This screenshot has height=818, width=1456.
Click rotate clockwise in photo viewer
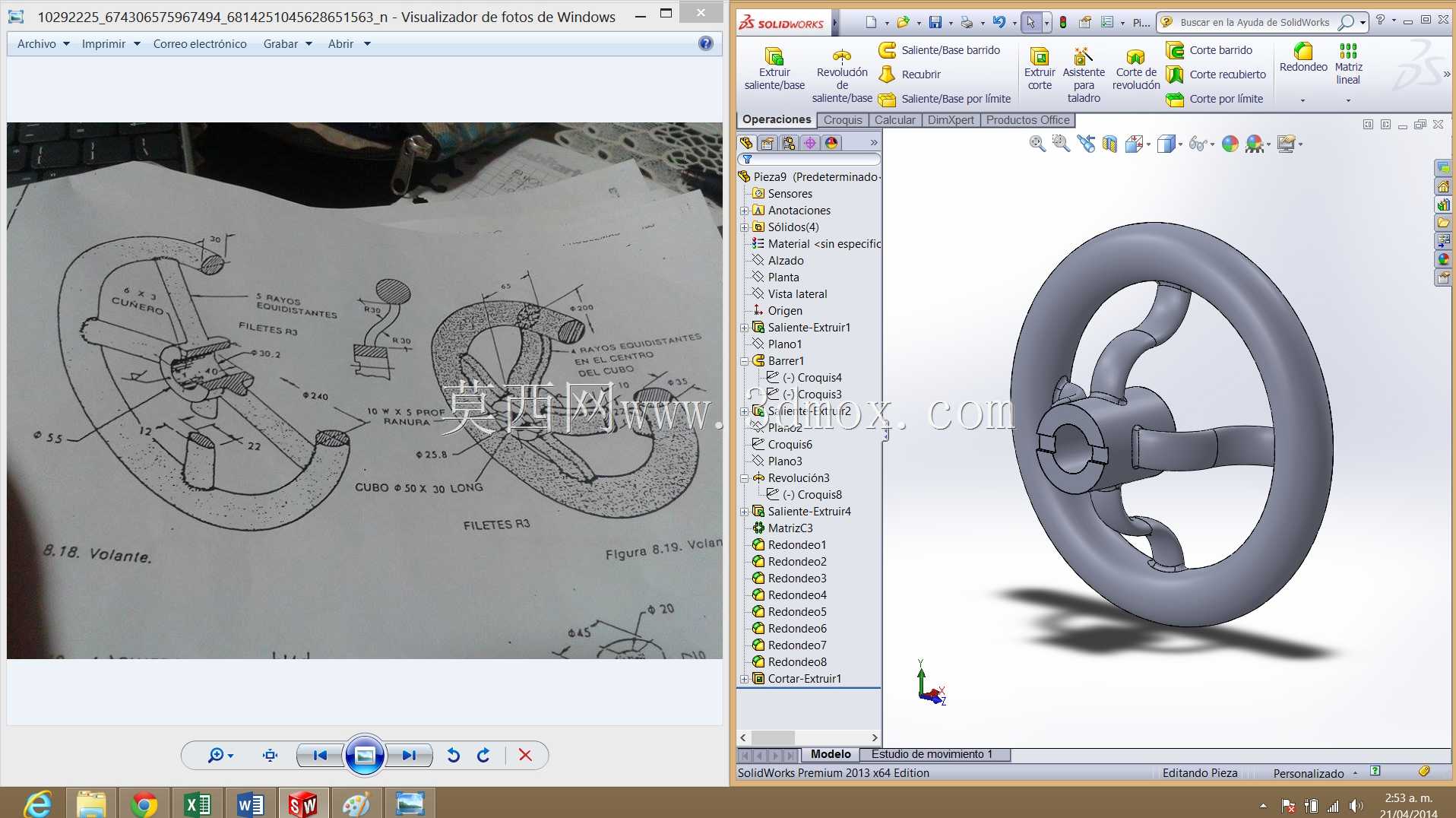point(483,755)
